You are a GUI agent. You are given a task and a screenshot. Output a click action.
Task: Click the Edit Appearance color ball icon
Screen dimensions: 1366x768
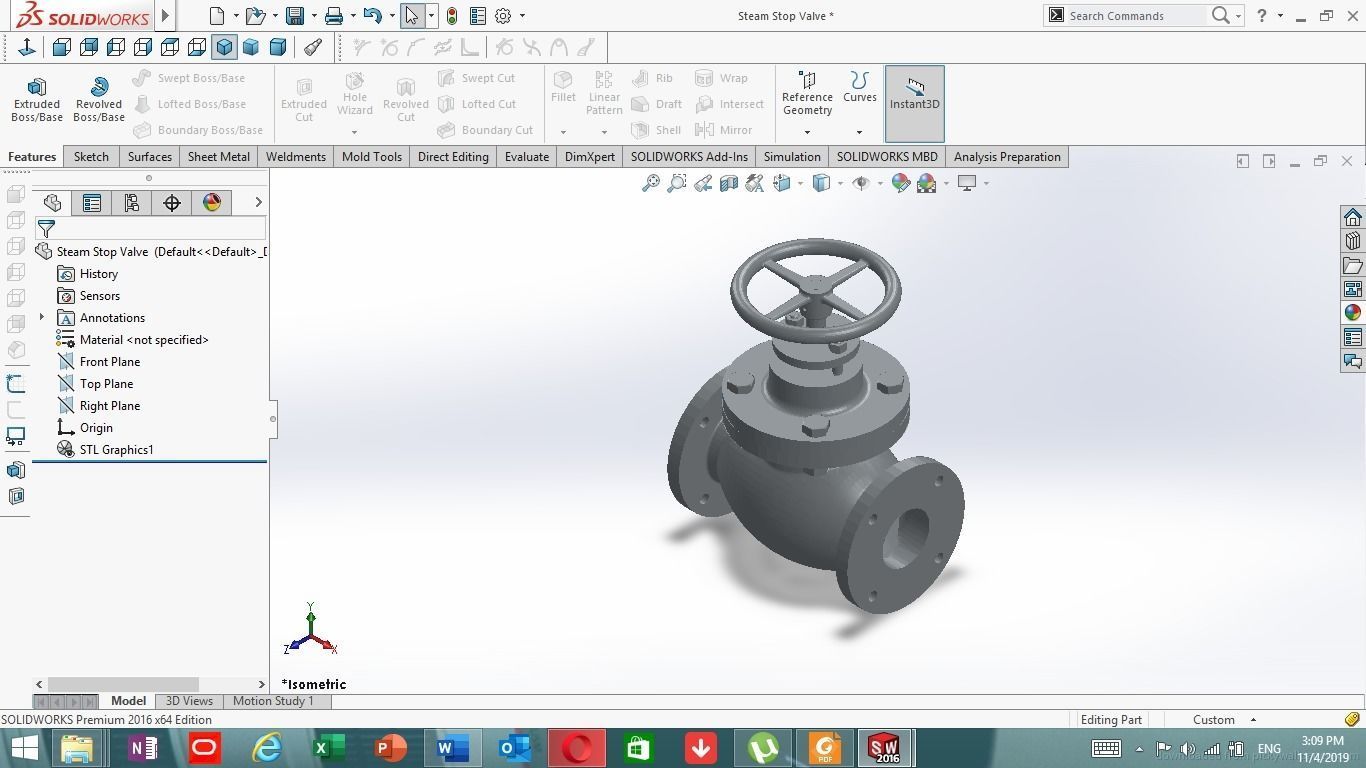coord(900,183)
